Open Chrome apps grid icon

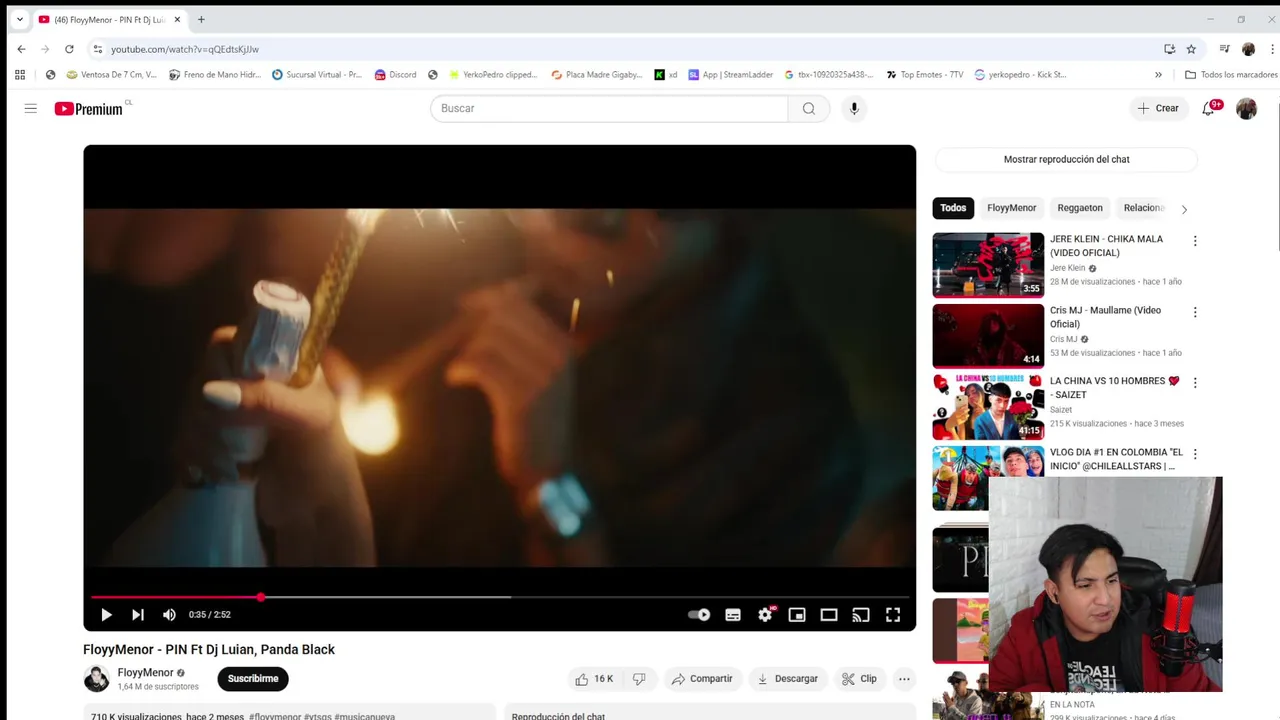click(x=20, y=74)
